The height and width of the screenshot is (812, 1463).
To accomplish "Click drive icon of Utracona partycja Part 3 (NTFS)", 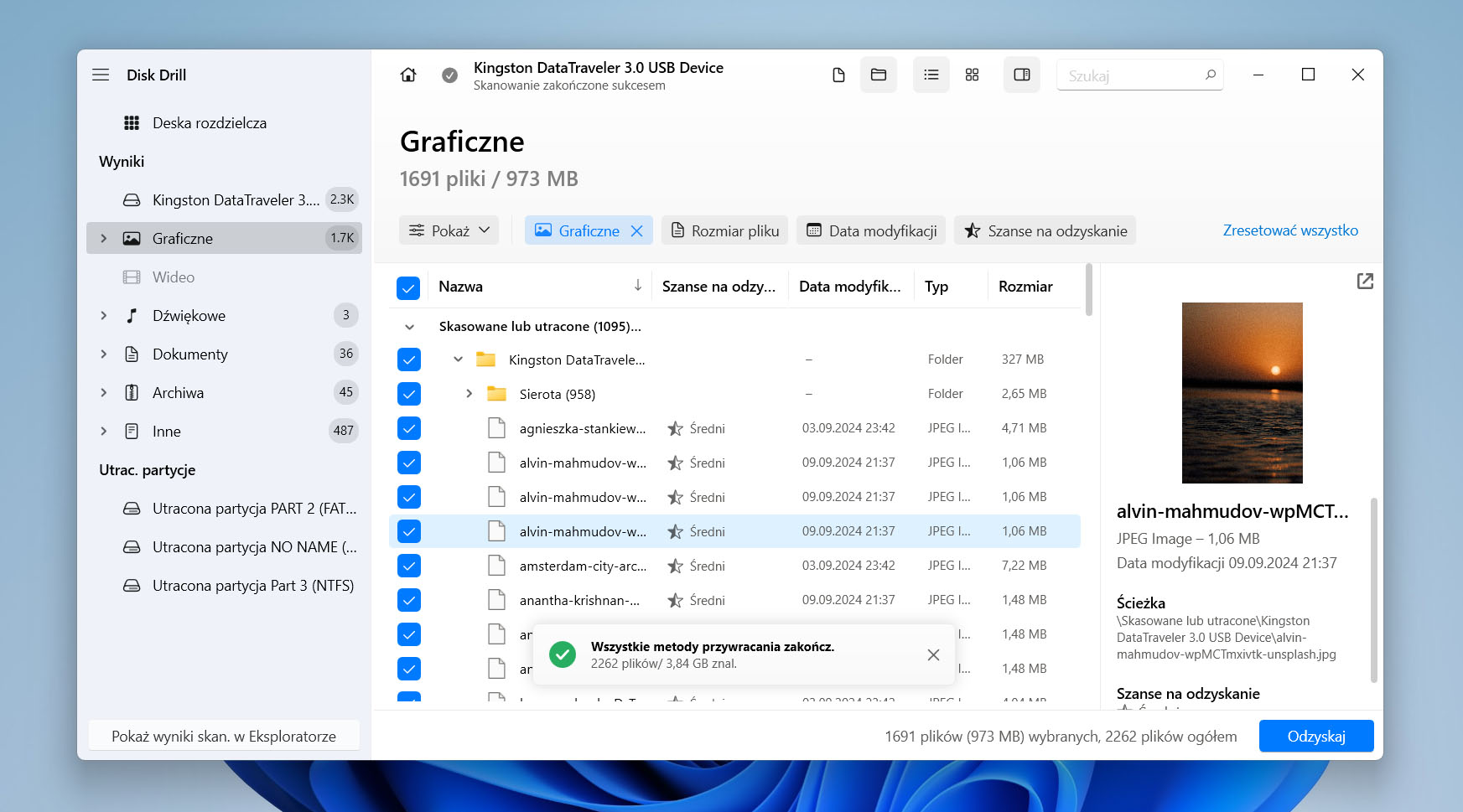I will pyautogui.click(x=132, y=586).
